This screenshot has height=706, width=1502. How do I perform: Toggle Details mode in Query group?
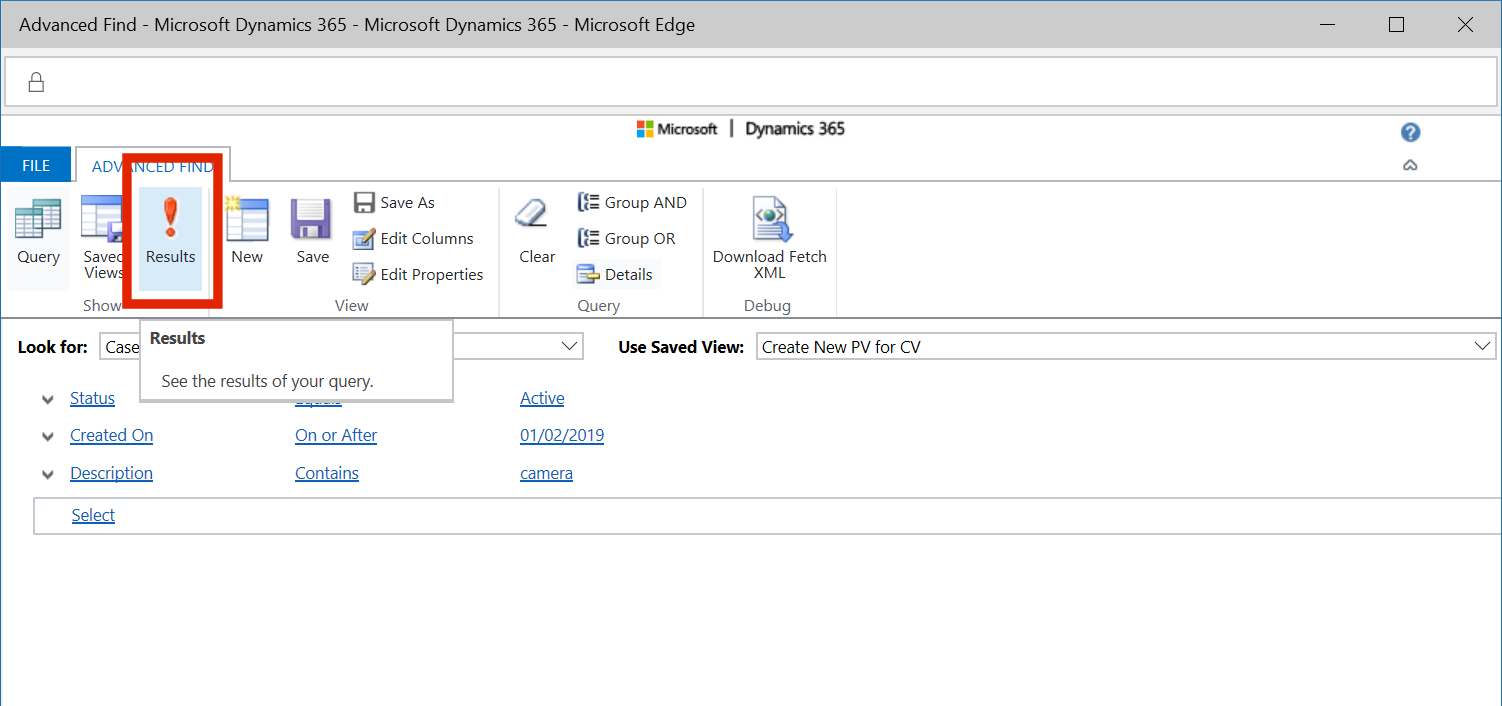[615, 274]
